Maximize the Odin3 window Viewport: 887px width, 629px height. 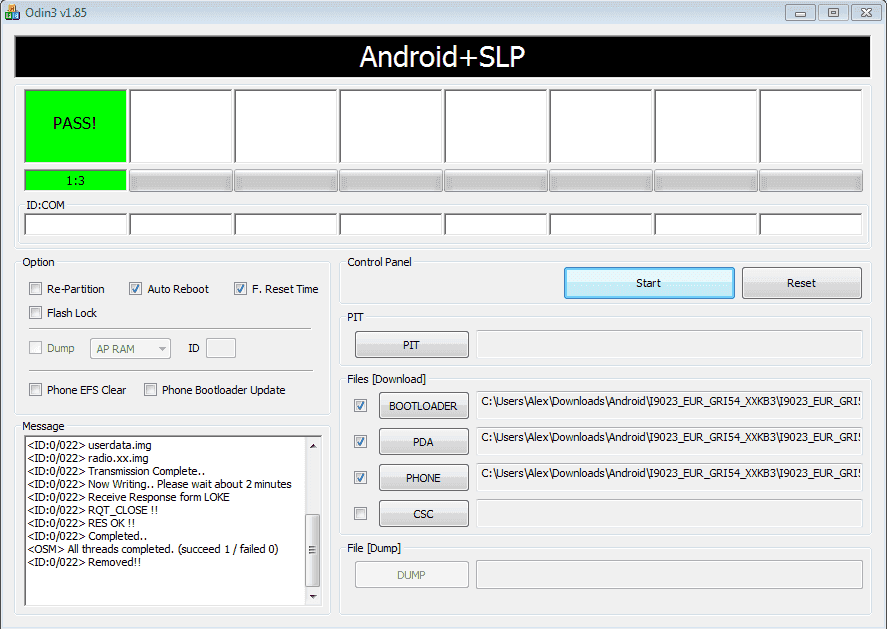833,12
